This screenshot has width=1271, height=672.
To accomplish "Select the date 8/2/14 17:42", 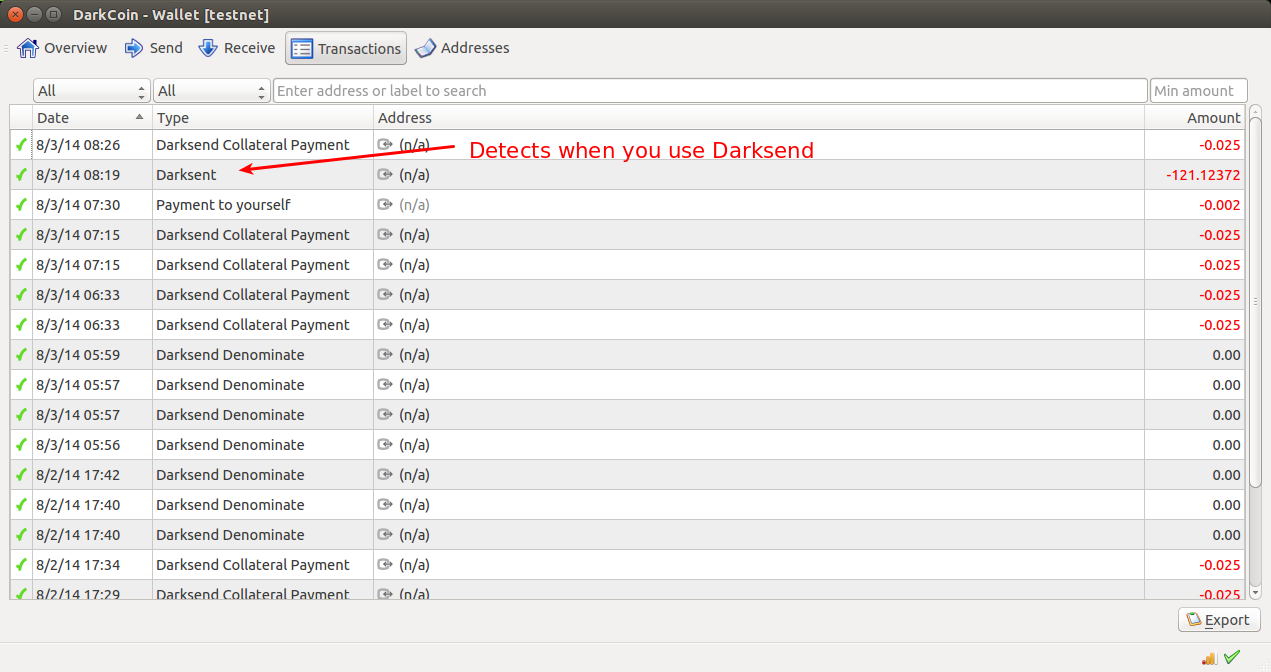I will coord(78,475).
